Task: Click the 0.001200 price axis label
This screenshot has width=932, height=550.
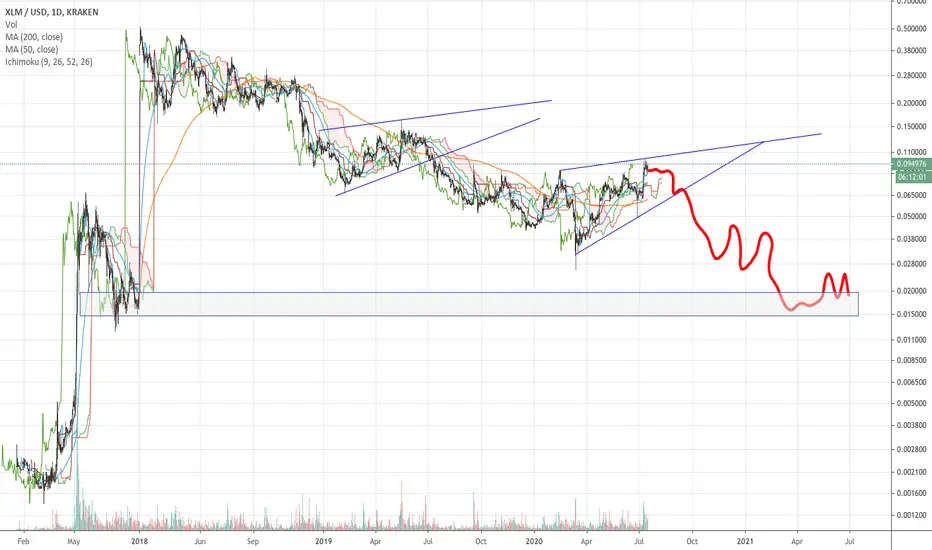Action: click(x=912, y=516)
